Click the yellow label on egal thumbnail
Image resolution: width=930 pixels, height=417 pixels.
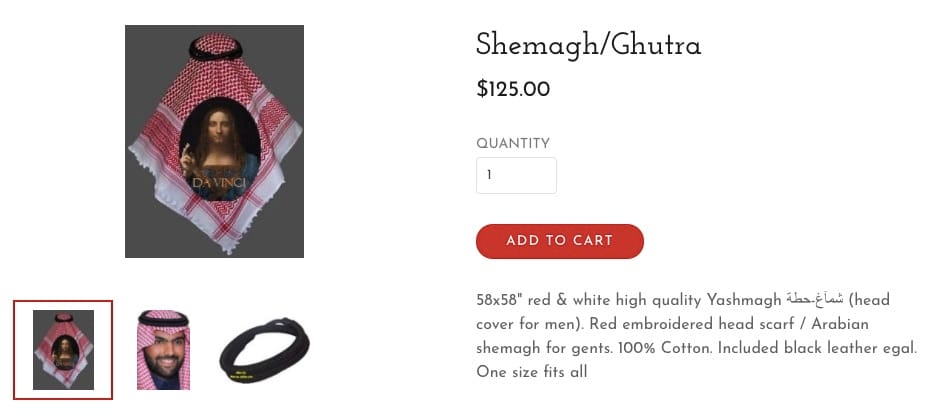coord(243,374)
